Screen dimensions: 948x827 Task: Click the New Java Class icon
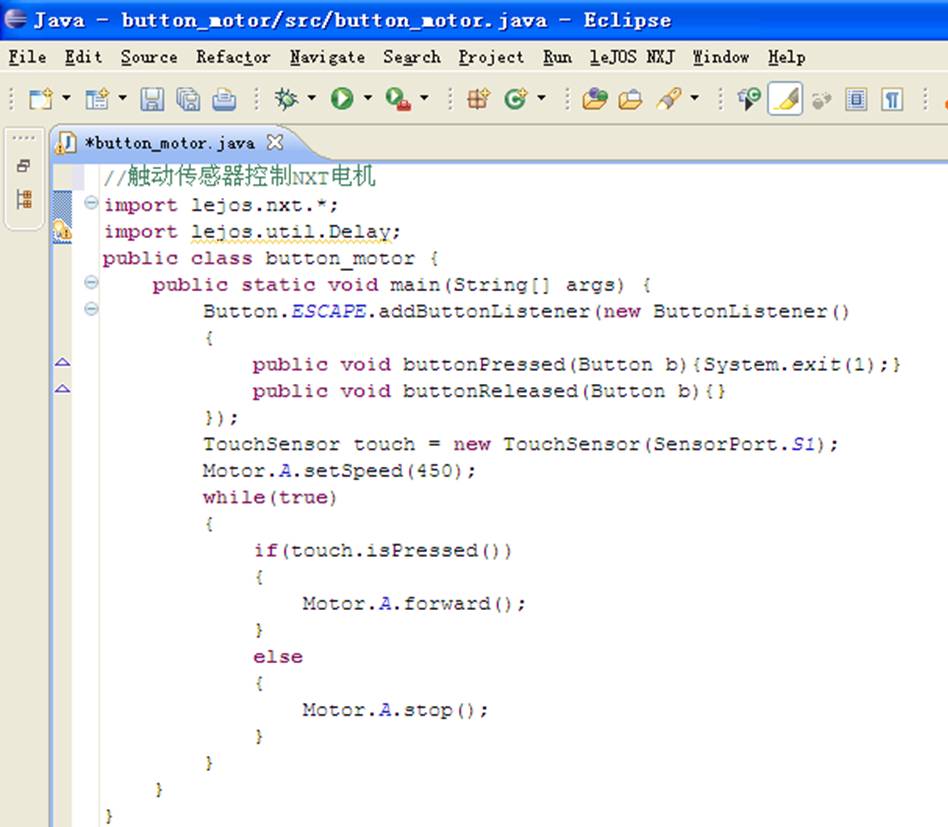pos(516,98)
